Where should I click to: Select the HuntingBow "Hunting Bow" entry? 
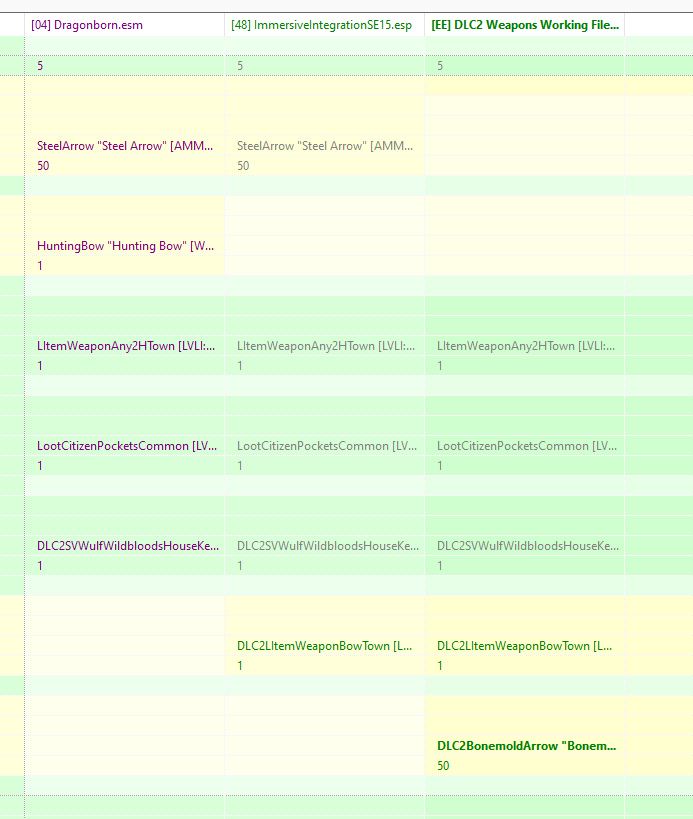point(125,246)
